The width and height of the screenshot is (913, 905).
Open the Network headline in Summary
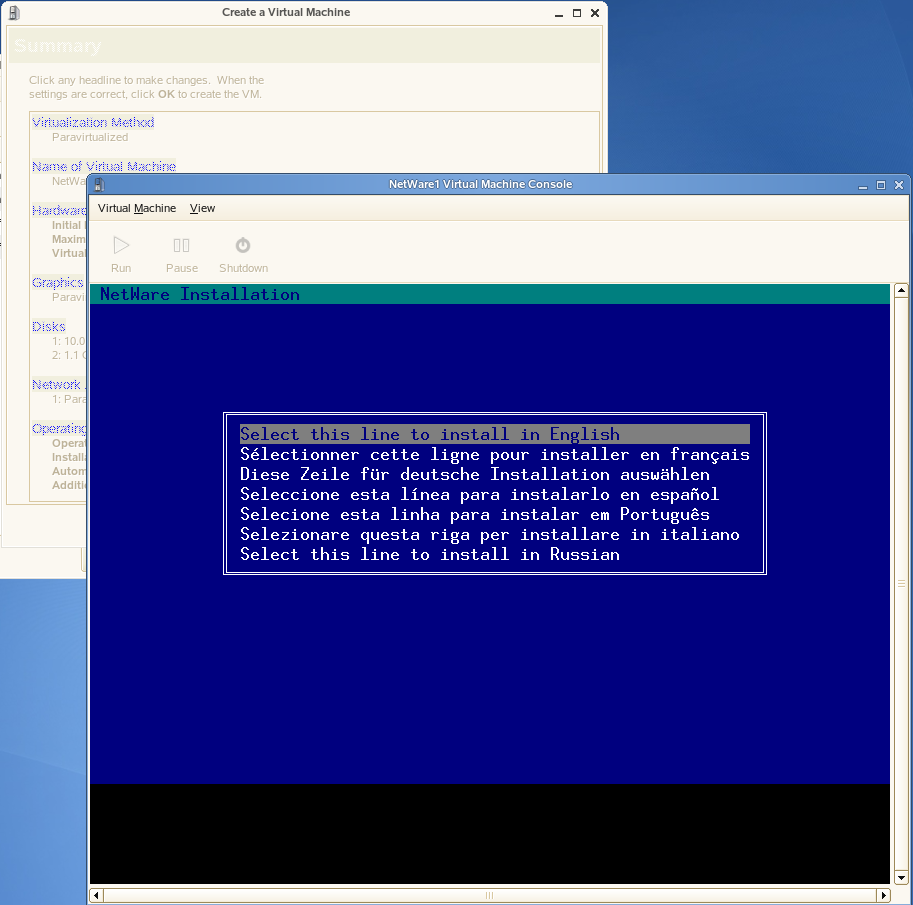56,384
